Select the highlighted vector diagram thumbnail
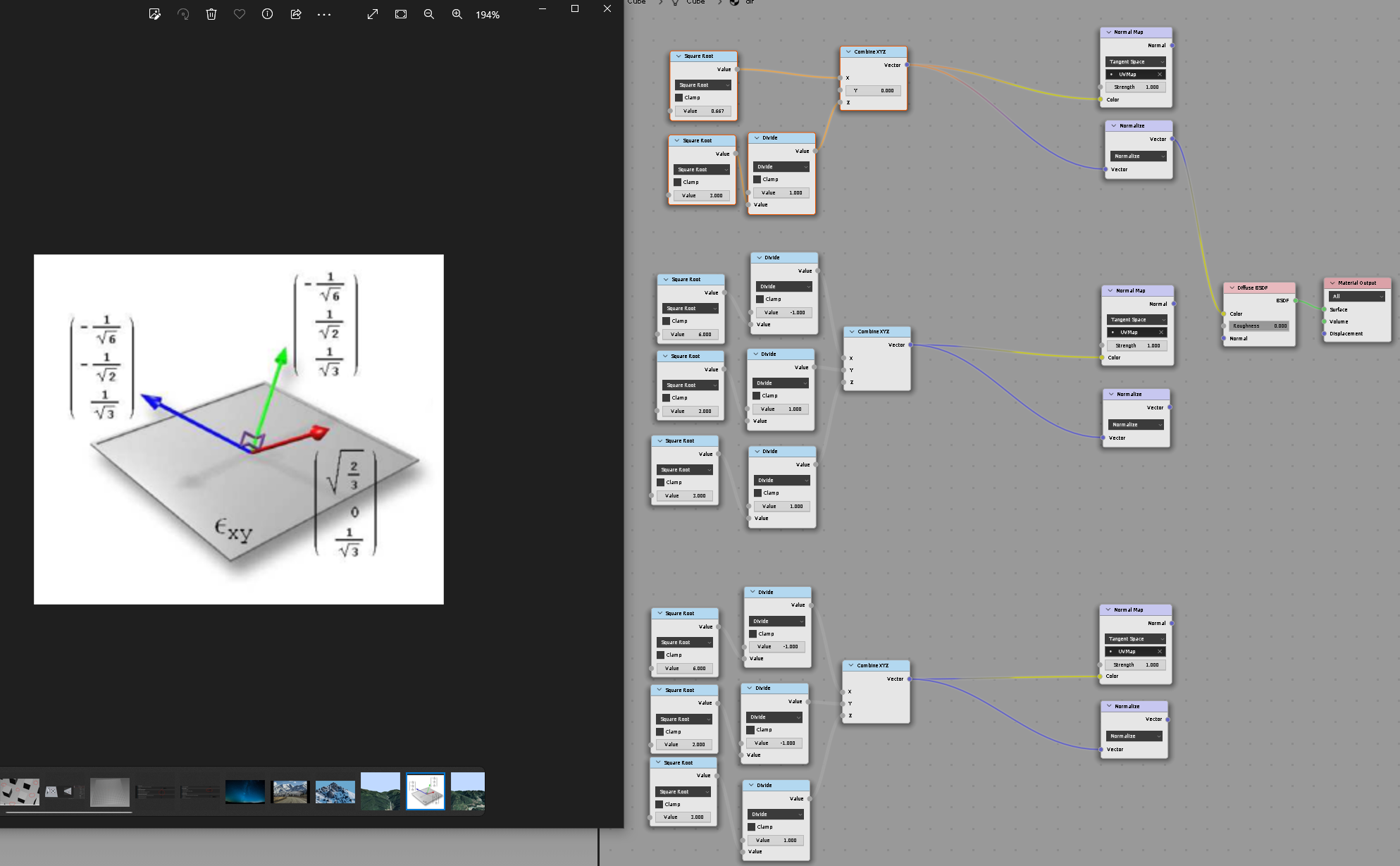Viewport: 1400px width, 866px height. coord(426,791)
